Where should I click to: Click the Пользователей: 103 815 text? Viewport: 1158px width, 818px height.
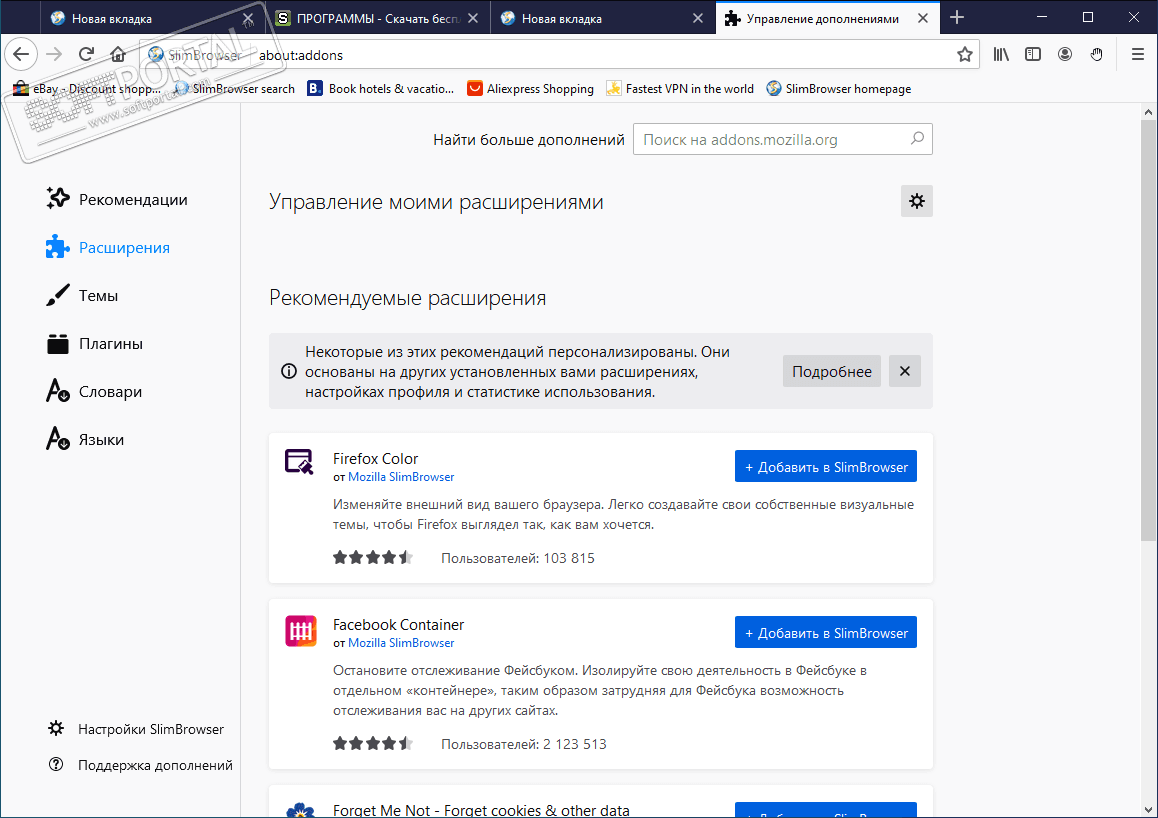[x=518, y=558]
